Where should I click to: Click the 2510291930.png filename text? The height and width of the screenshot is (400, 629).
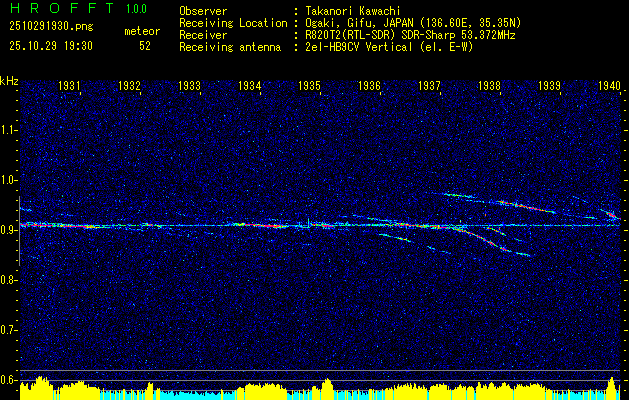point(51,27)
